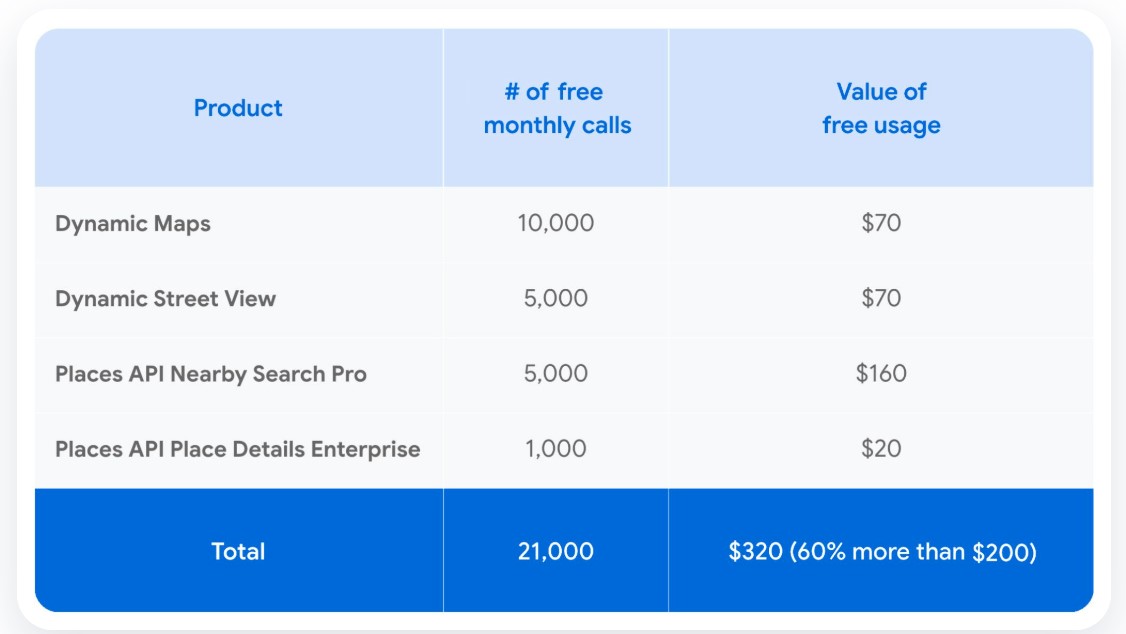Click the Total row label
Viewport: 1126px width, 634px height.
coord(238,551)
